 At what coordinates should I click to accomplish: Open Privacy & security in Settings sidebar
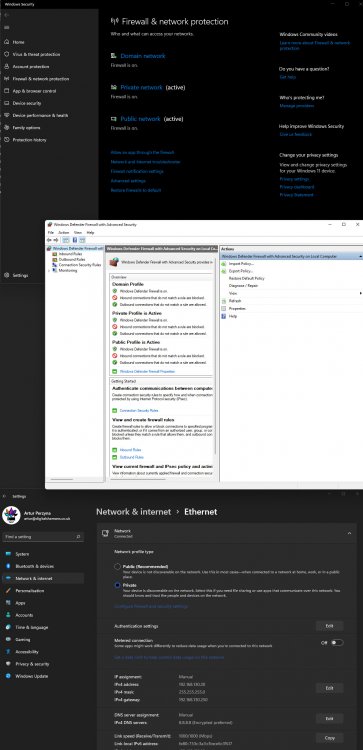(33, 664)
